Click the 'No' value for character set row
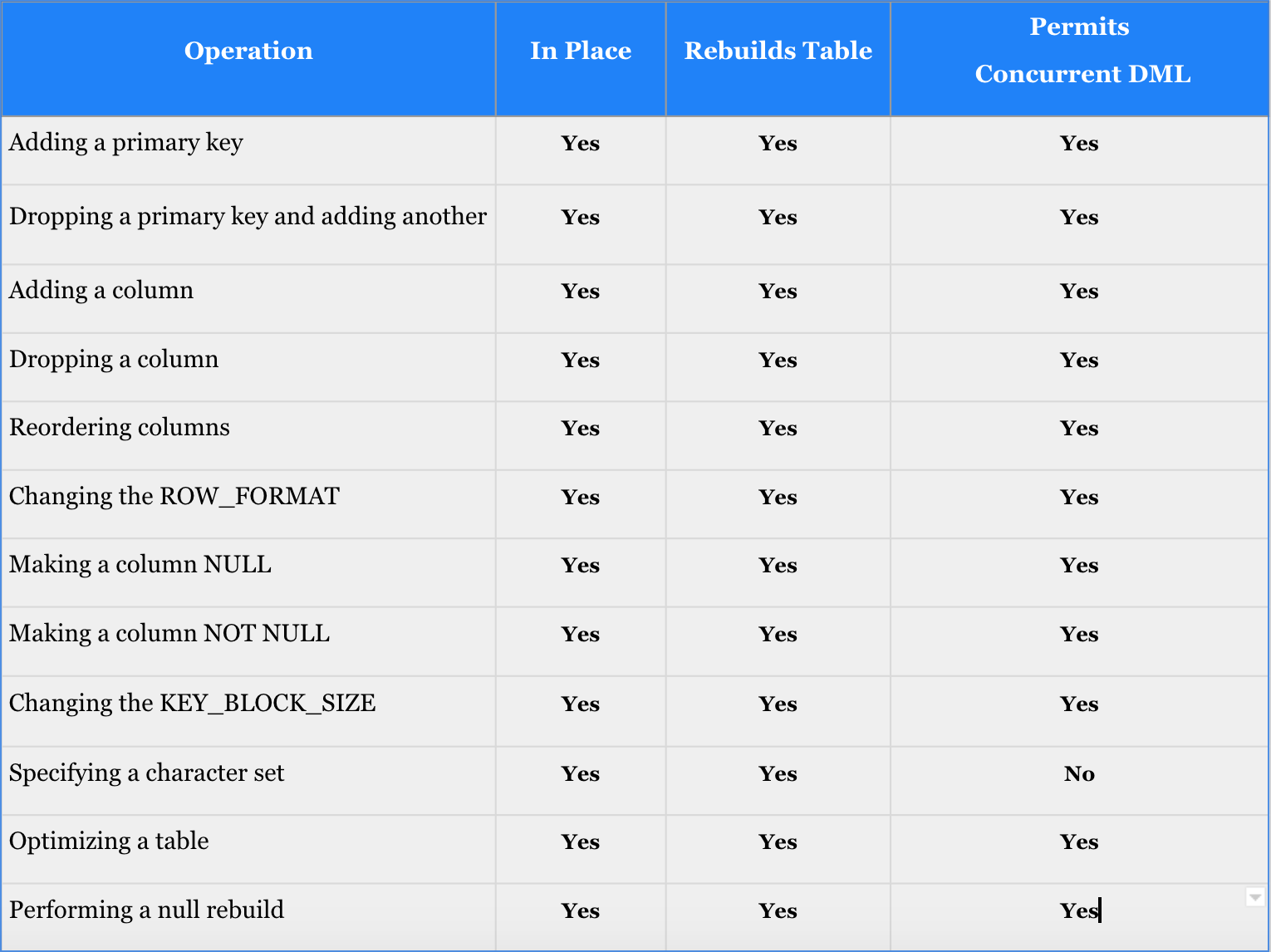Viewport: 1271px width, 952px height. coord(1079,774)
